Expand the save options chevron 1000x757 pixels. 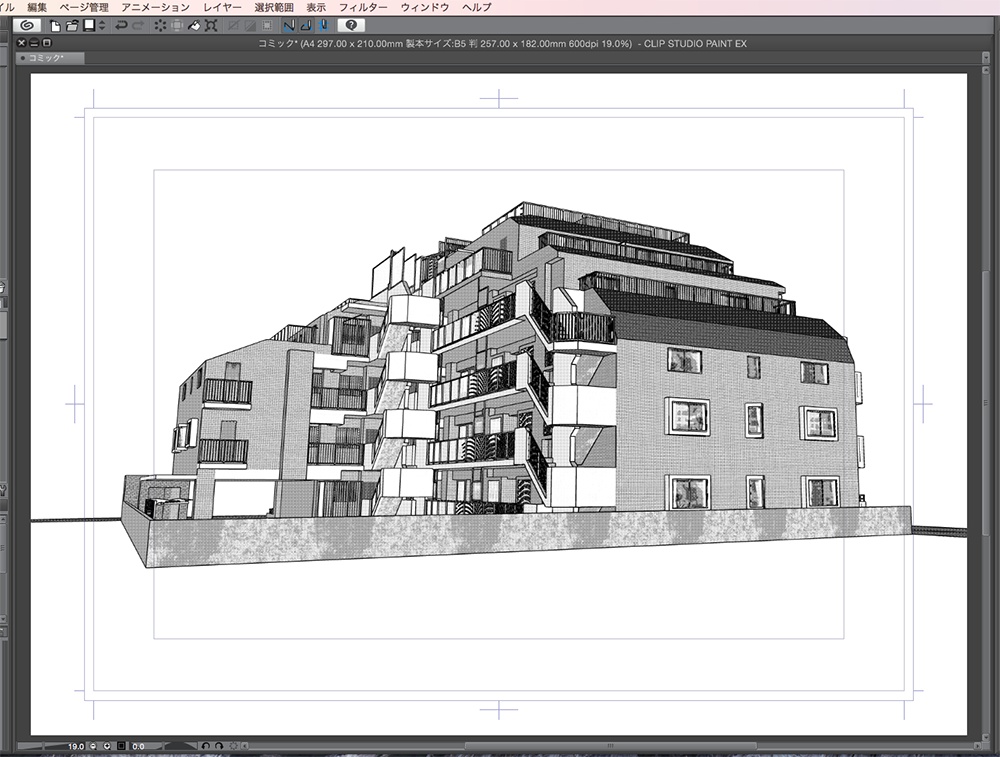click(102, 25)
